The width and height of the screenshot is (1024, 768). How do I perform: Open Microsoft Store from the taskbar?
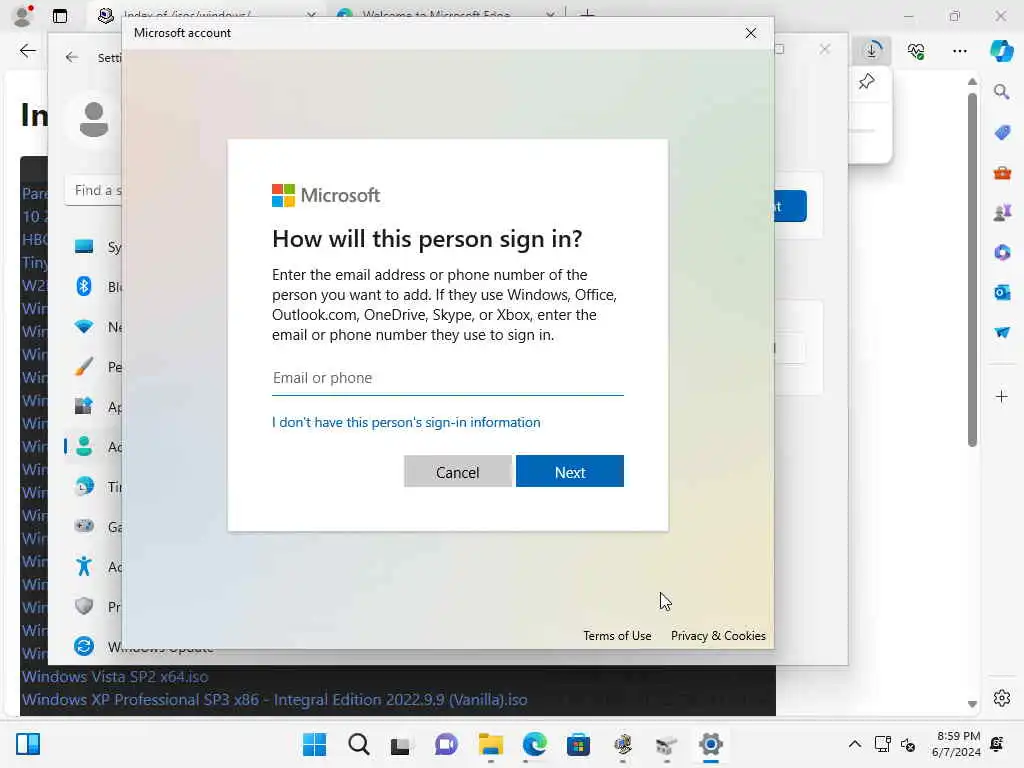point(578,744)
